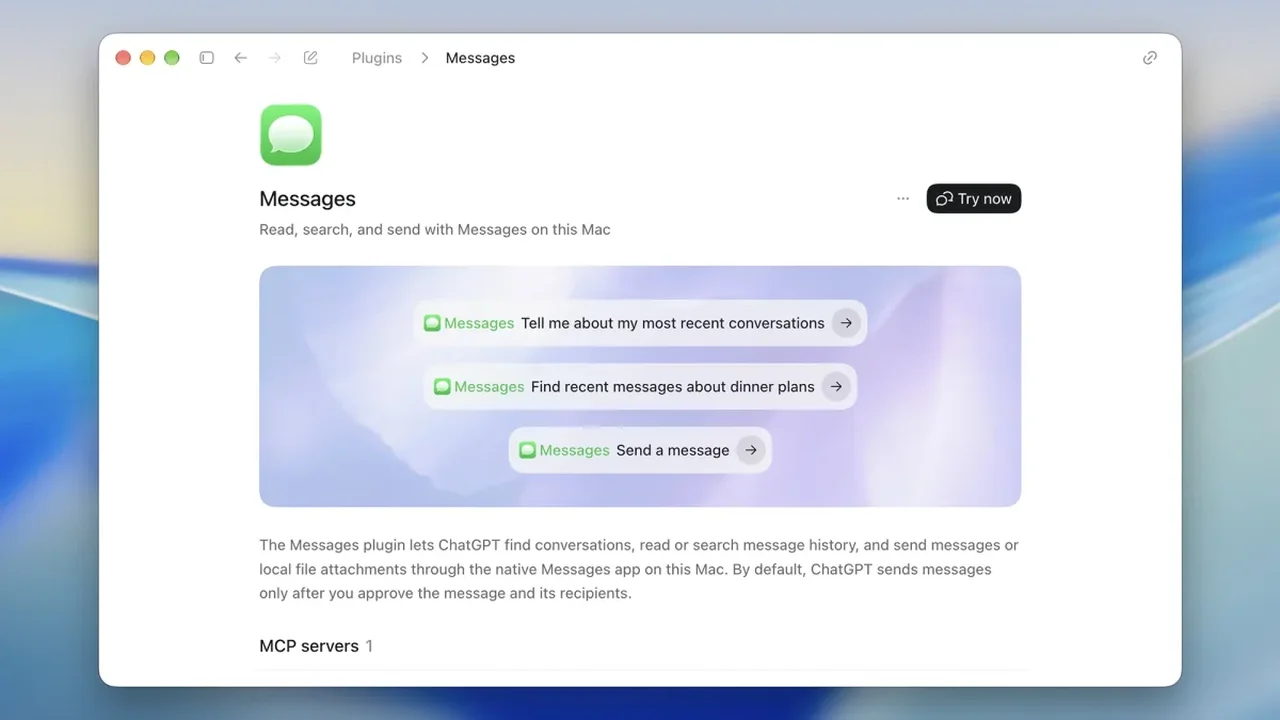The height and width of the screenshot is (720, 1280).
Task: Start a new chat with the compose icon
Action: coord(310,58)
